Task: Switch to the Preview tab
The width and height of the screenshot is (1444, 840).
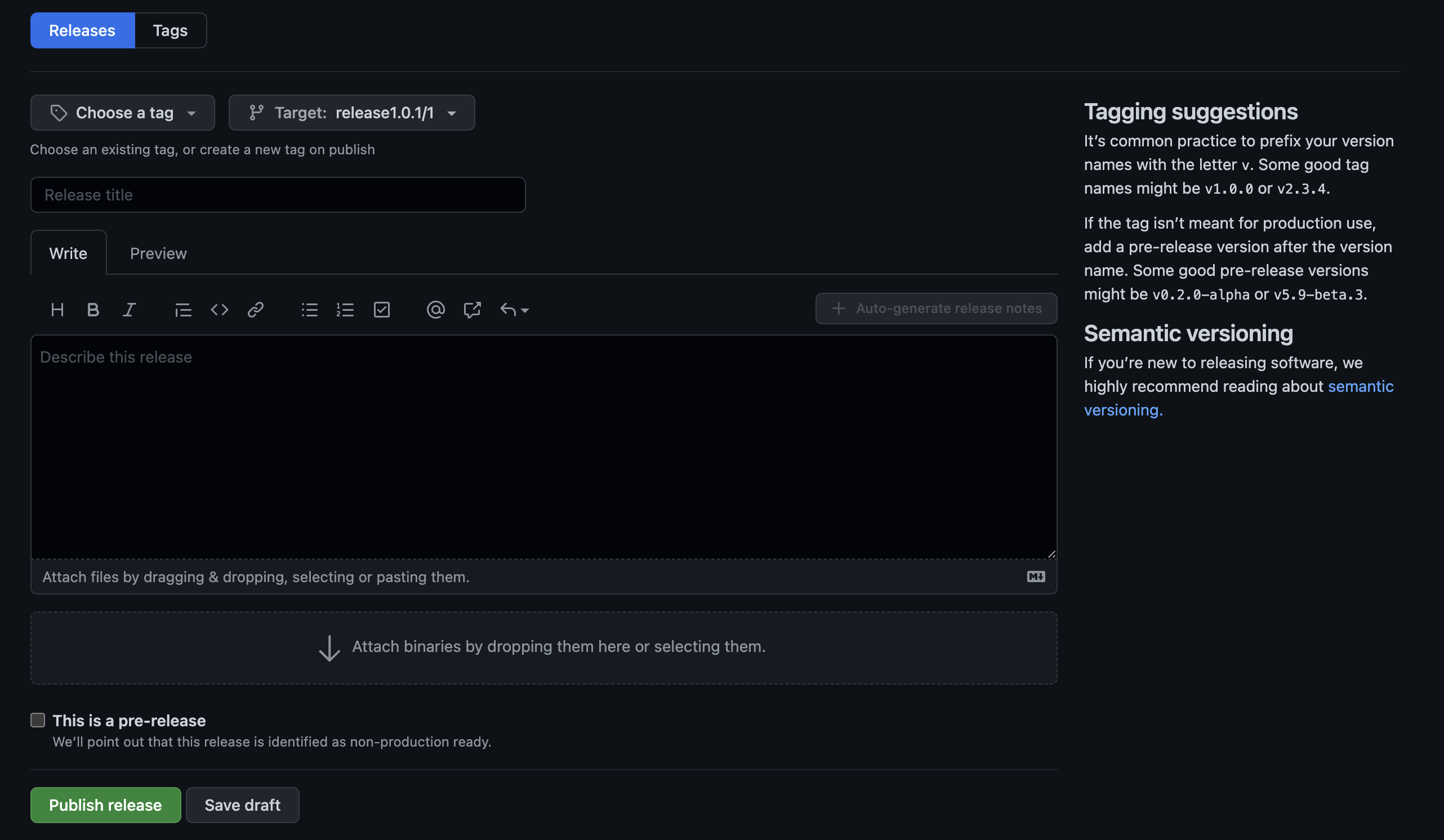Action: (158, 253)
